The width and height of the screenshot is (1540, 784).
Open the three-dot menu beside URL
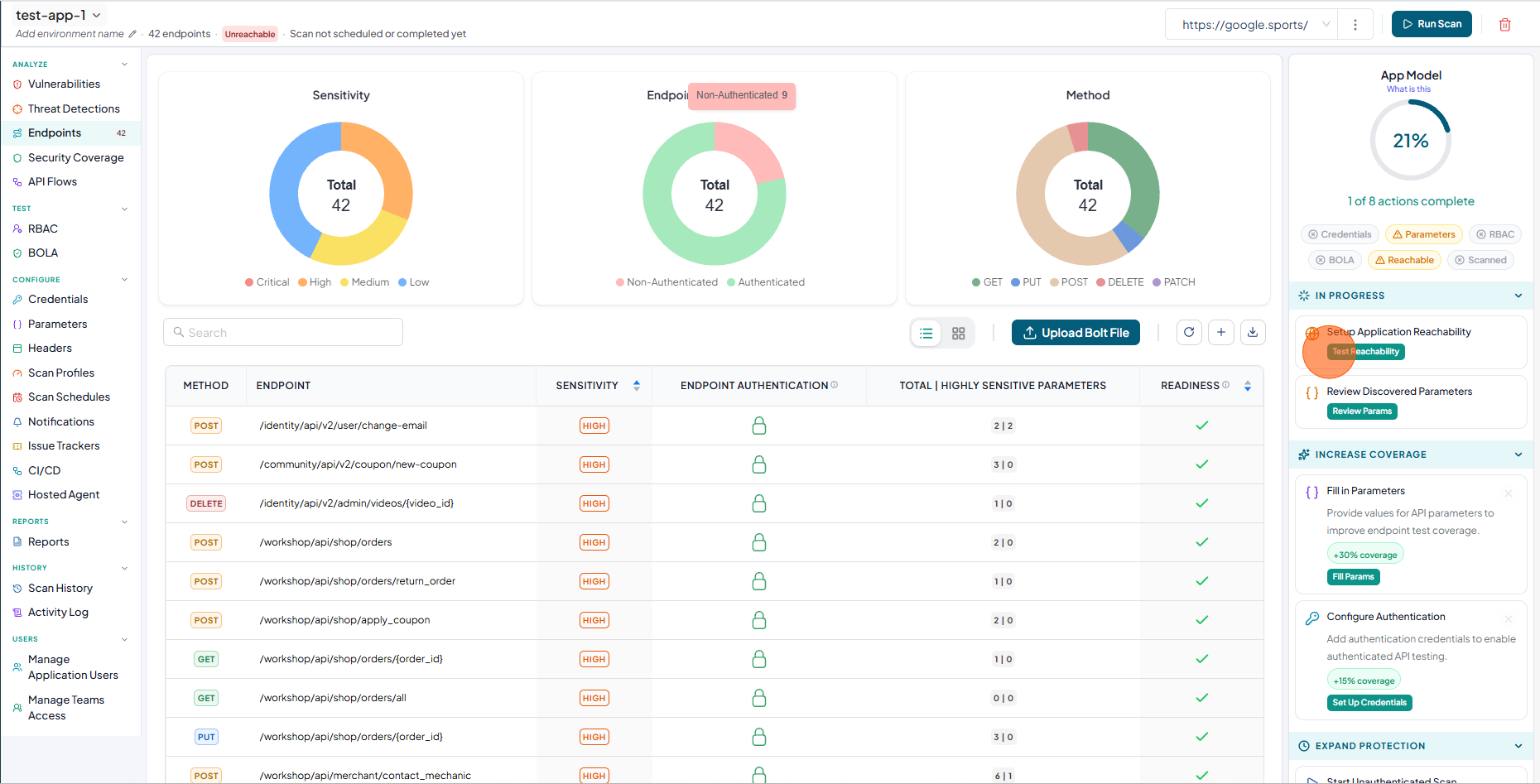coord(1355,25)
